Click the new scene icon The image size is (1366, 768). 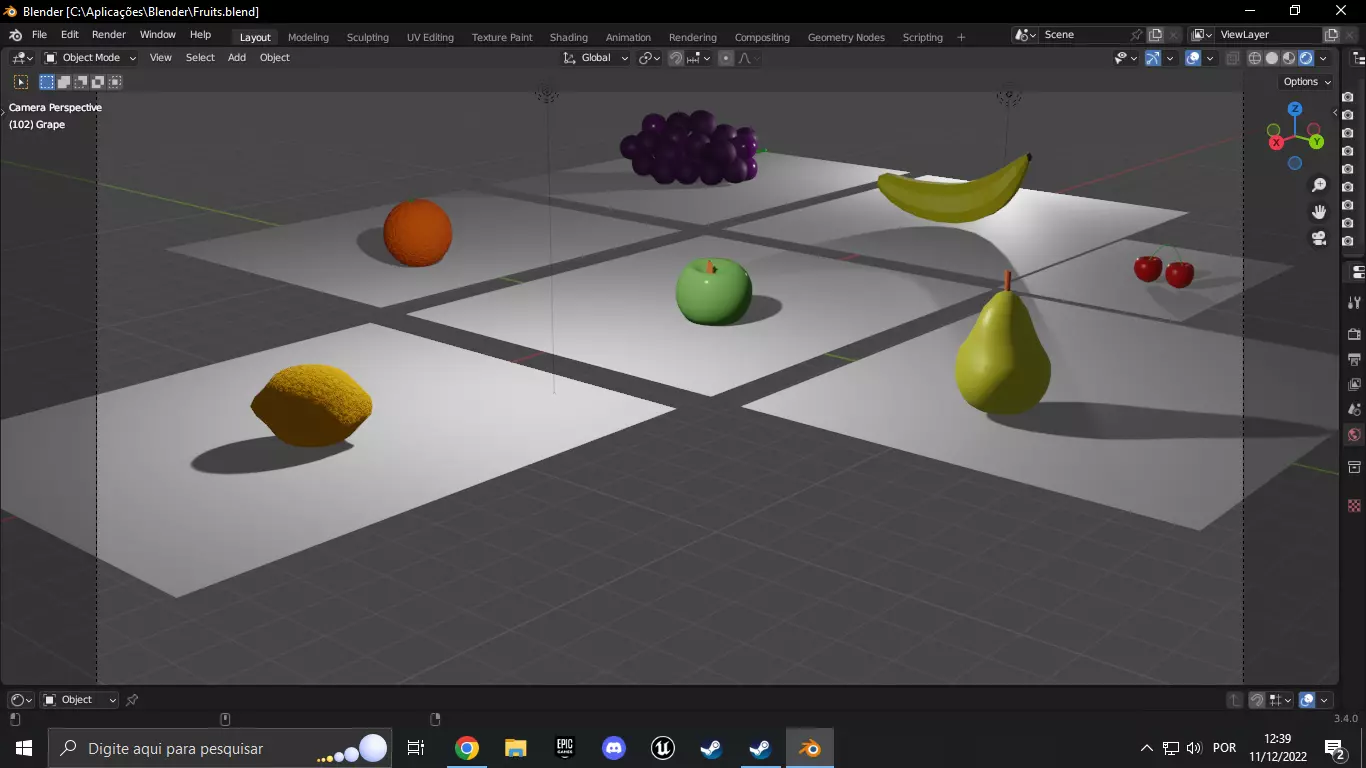click(x=1156, y=35)
